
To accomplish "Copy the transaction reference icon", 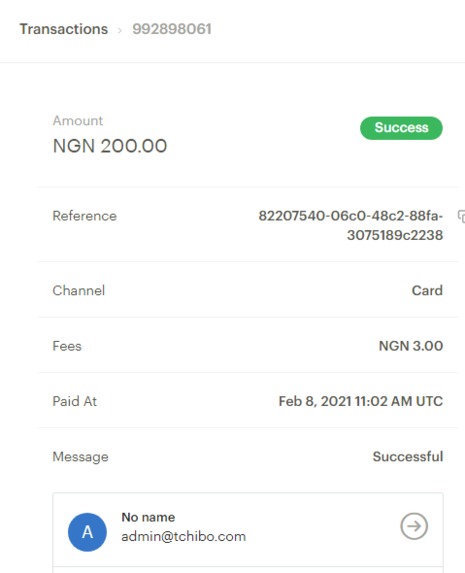I will click(x=461, y=216).
